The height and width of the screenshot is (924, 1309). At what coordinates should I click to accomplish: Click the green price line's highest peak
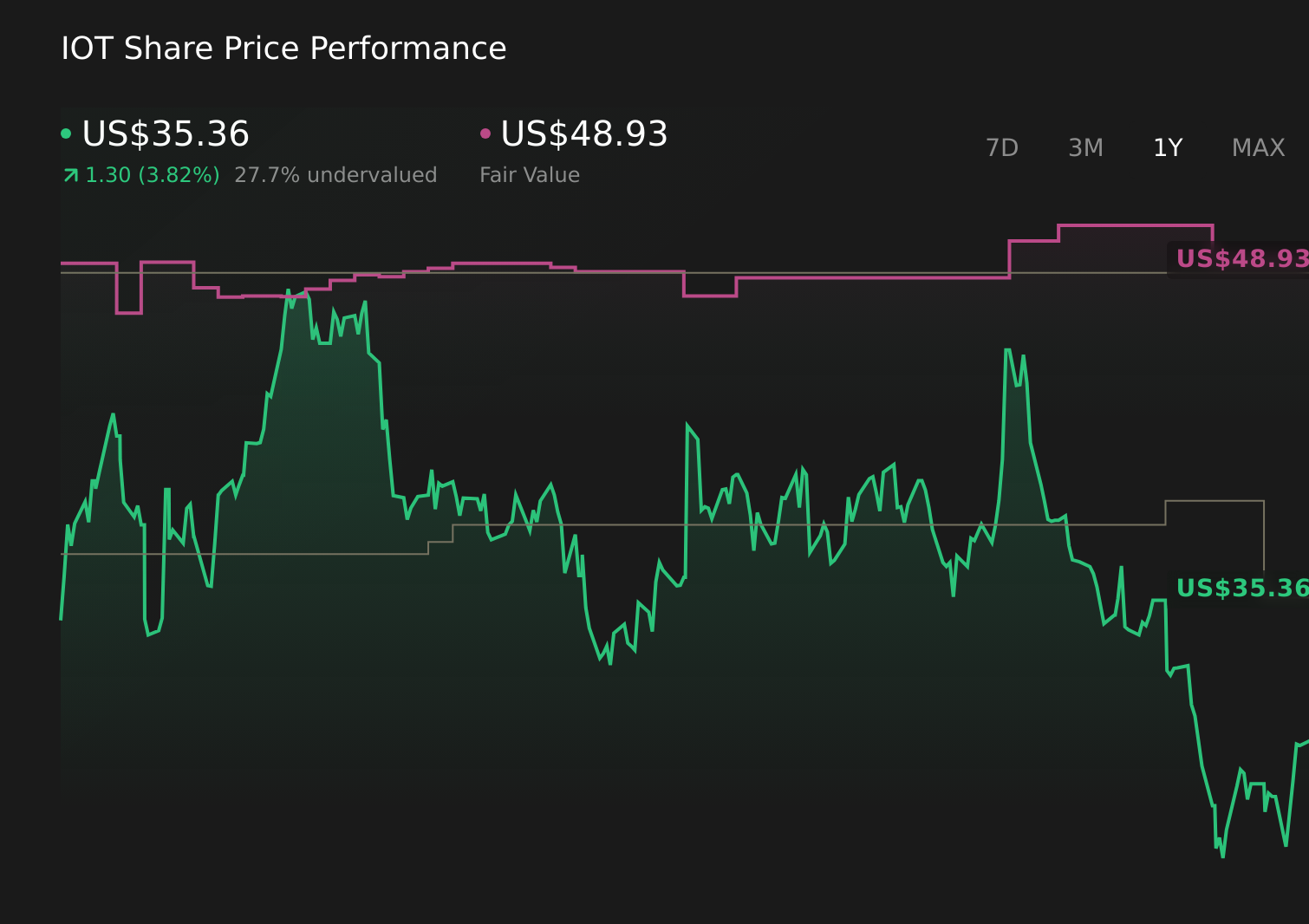(289, 290)
